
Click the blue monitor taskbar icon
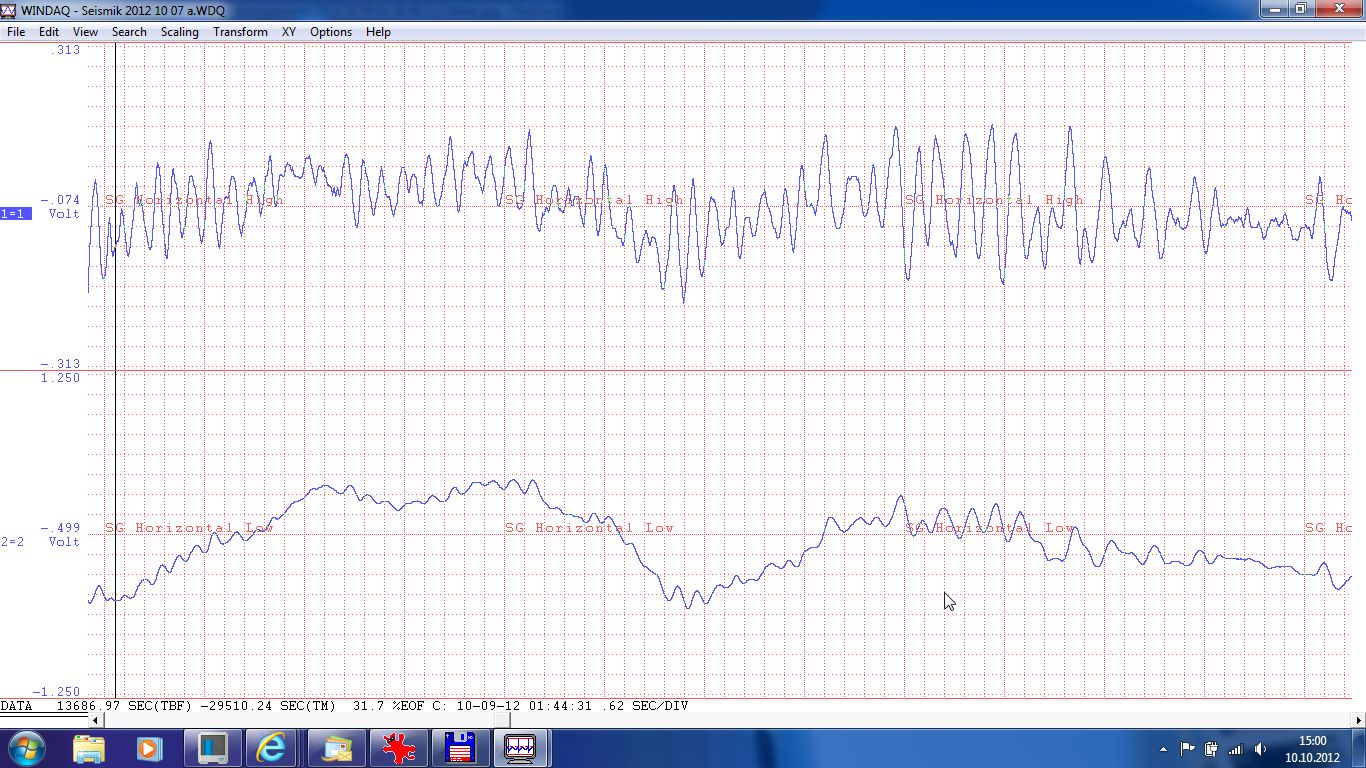(211, 748)
